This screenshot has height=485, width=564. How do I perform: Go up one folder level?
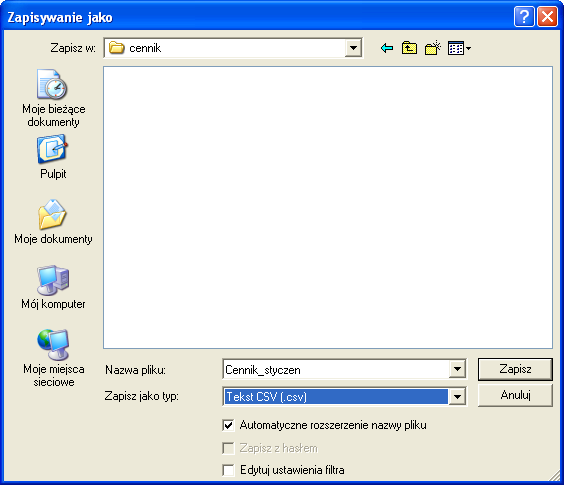(x=409, y=48)
